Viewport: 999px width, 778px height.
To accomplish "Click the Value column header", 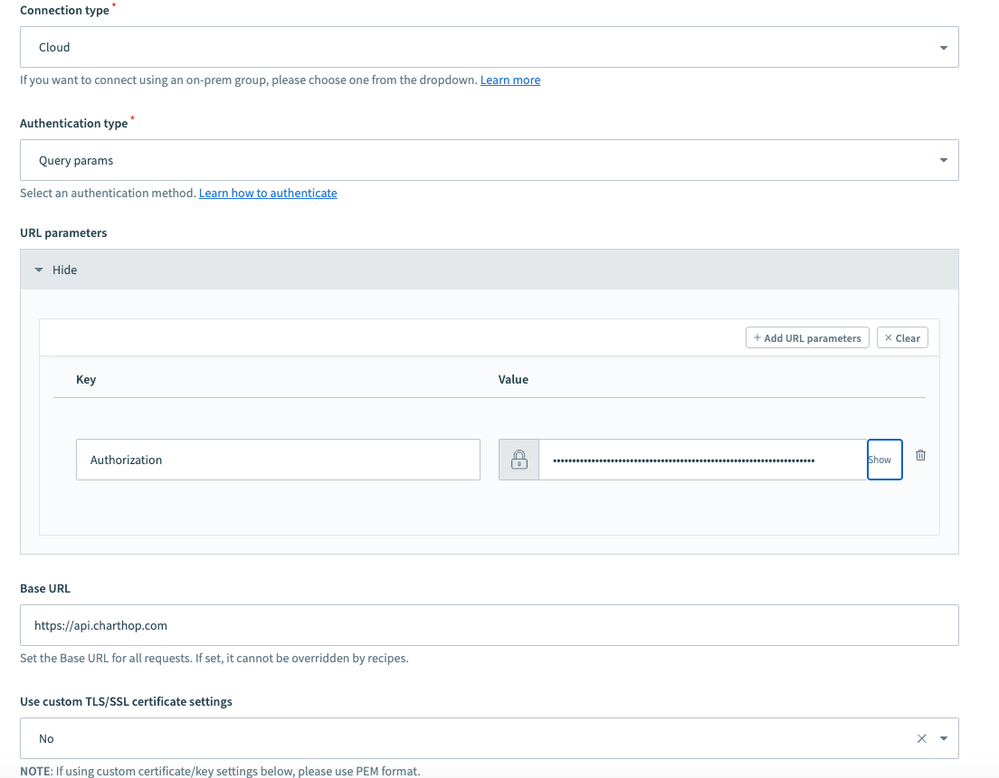I will point(513,380).
